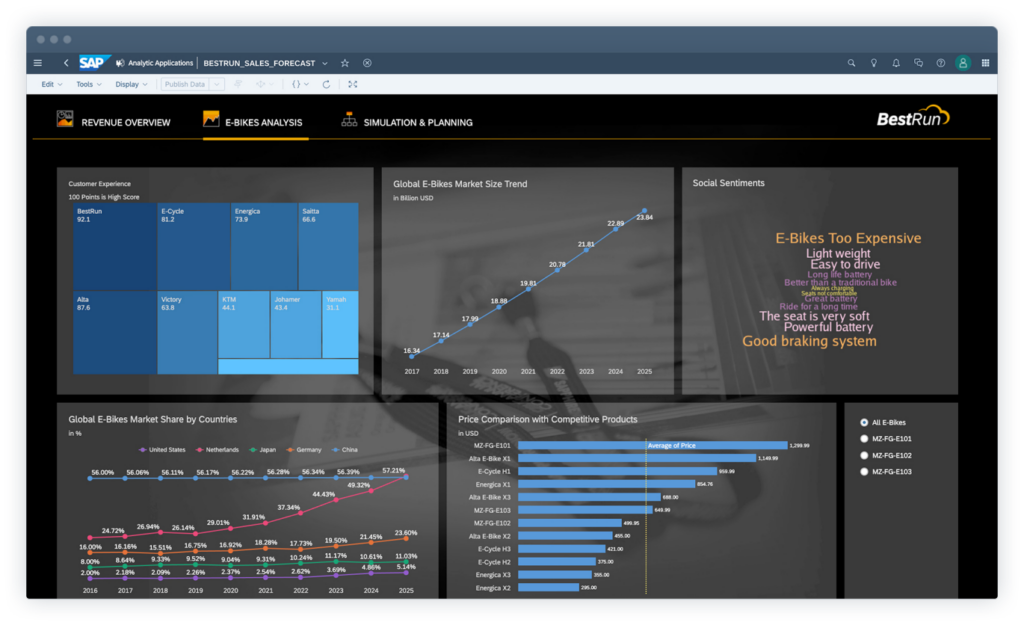Click the fullscreen expand icon in the toolbar
The width and height of the screenshot is (1024, 625).
pos(352,84)
